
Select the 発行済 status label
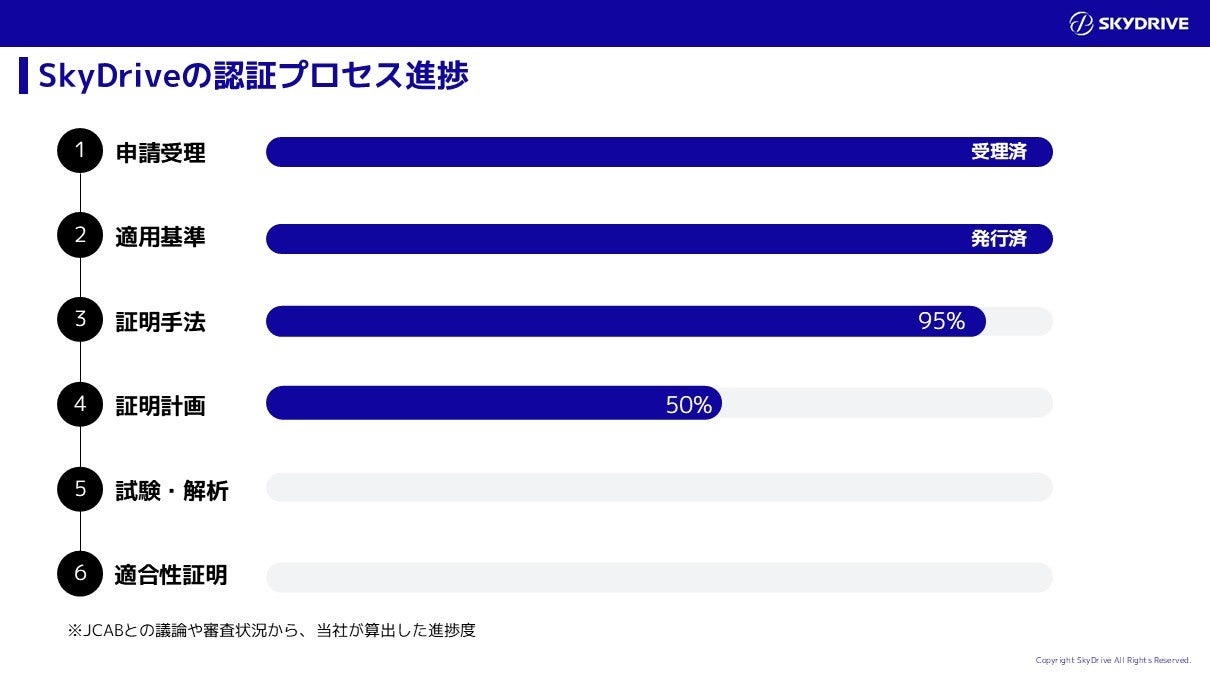(998, 239)
